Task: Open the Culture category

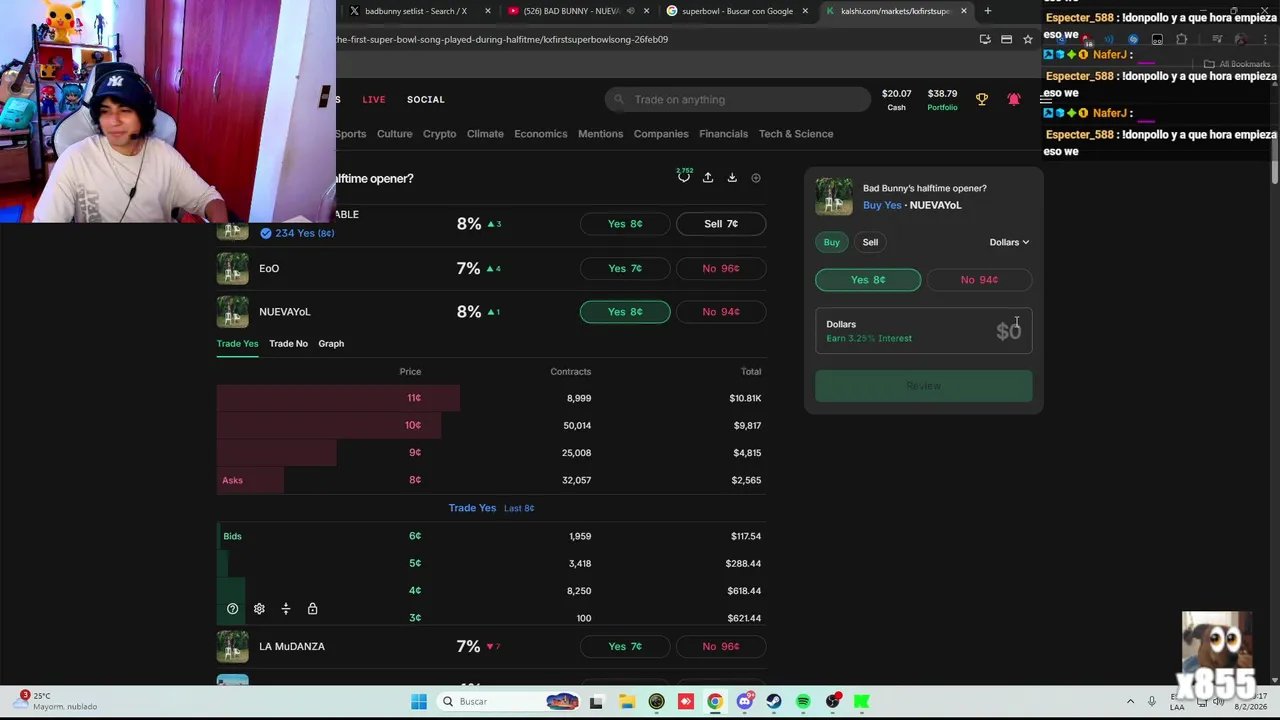Action: [x=394, y=134]
